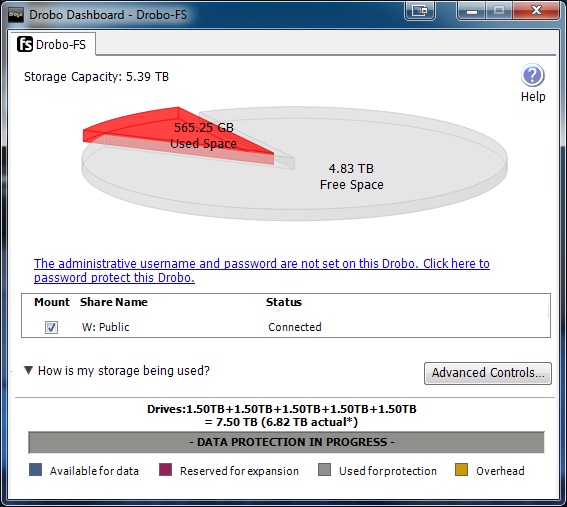
Task: Select the Drobo-FS tab
Action: pos(52,44)
